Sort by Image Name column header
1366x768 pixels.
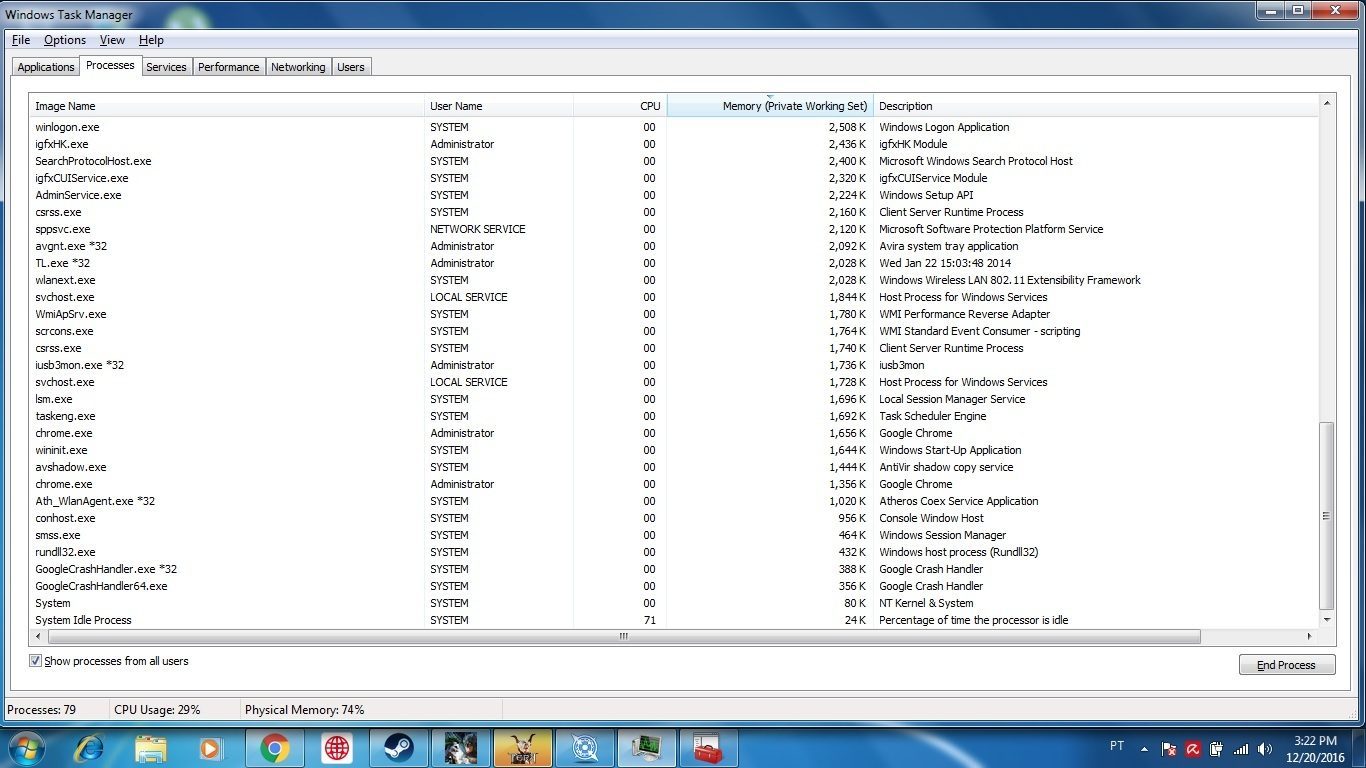(x=228, y=106)
